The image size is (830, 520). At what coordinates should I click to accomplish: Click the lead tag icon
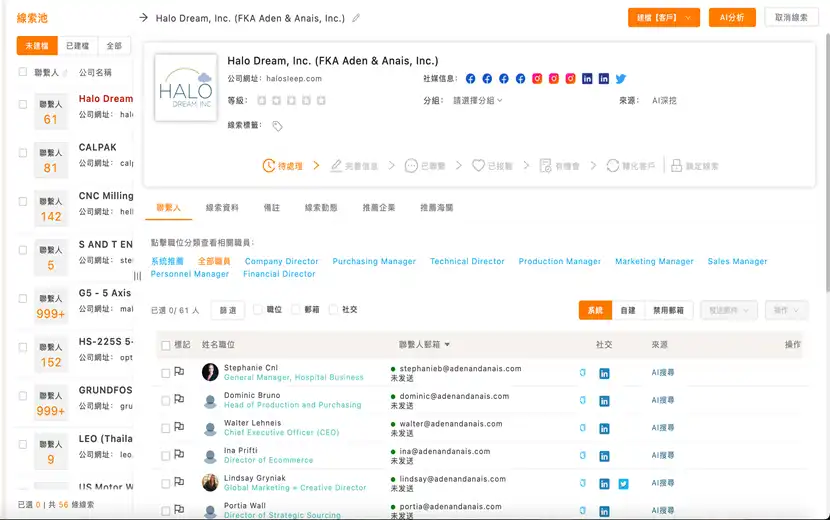coord(277,126)
